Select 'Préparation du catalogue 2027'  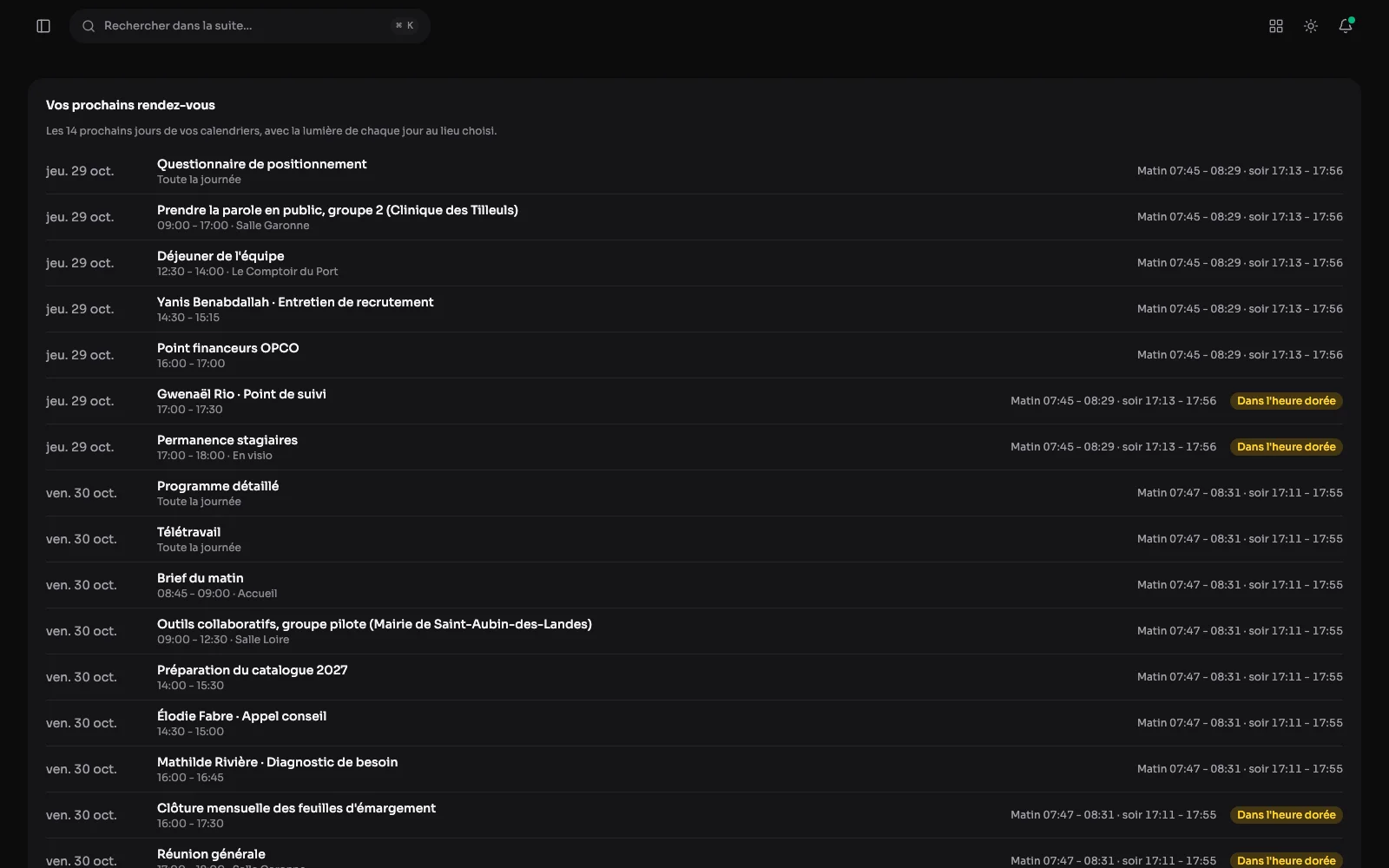click(x=694, y=677)
